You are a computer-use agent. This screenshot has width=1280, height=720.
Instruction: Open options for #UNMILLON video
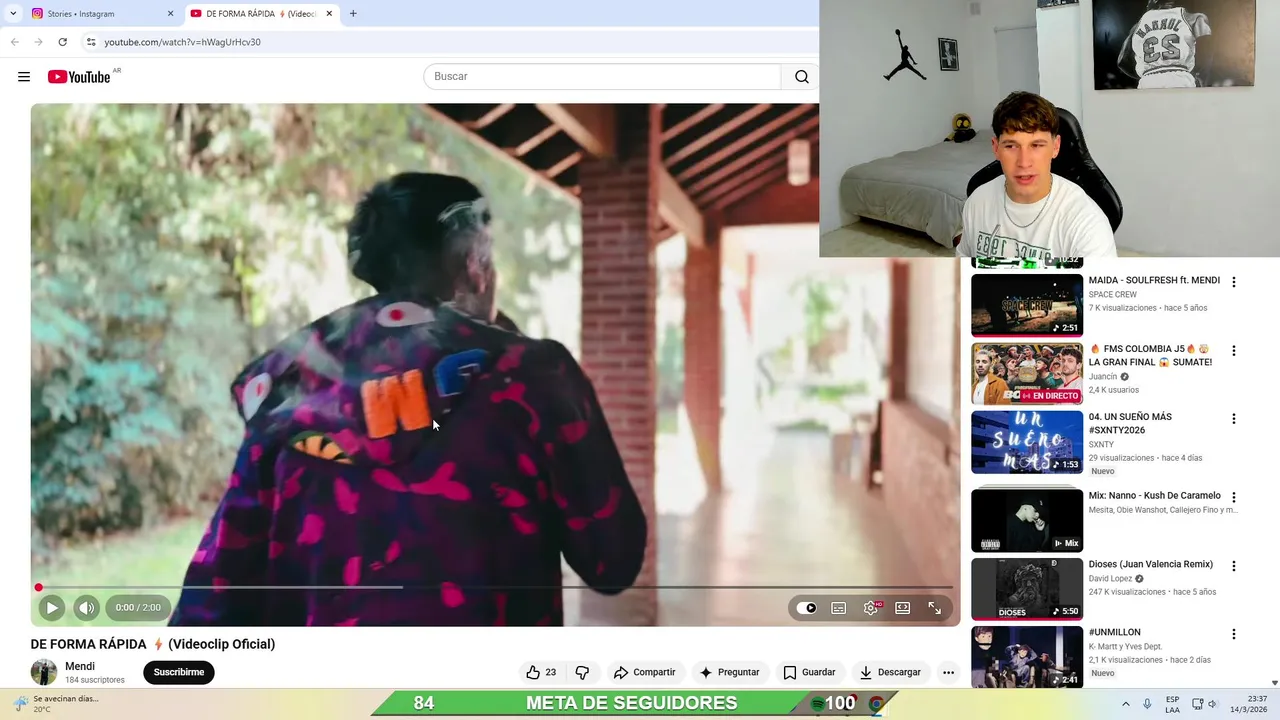1233,634
